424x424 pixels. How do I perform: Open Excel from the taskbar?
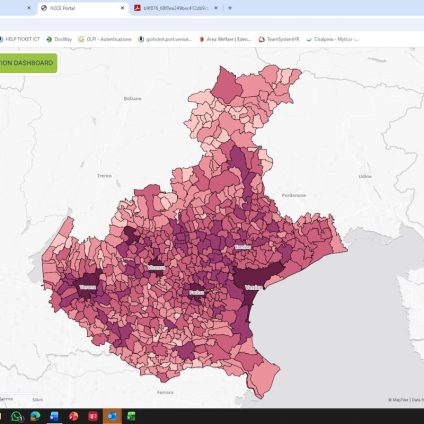(x=132, y=416)
